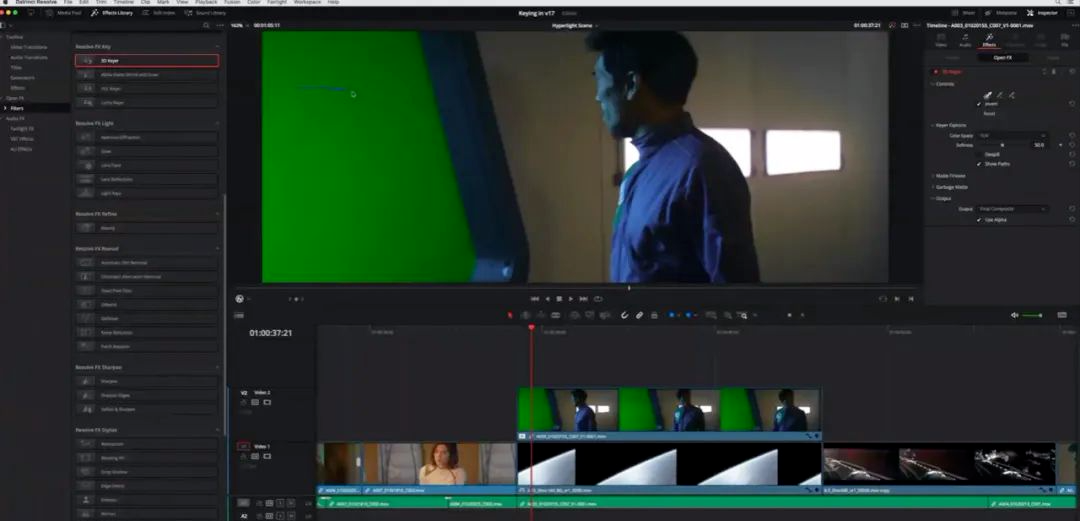Click the play forward button

(570, 299)
